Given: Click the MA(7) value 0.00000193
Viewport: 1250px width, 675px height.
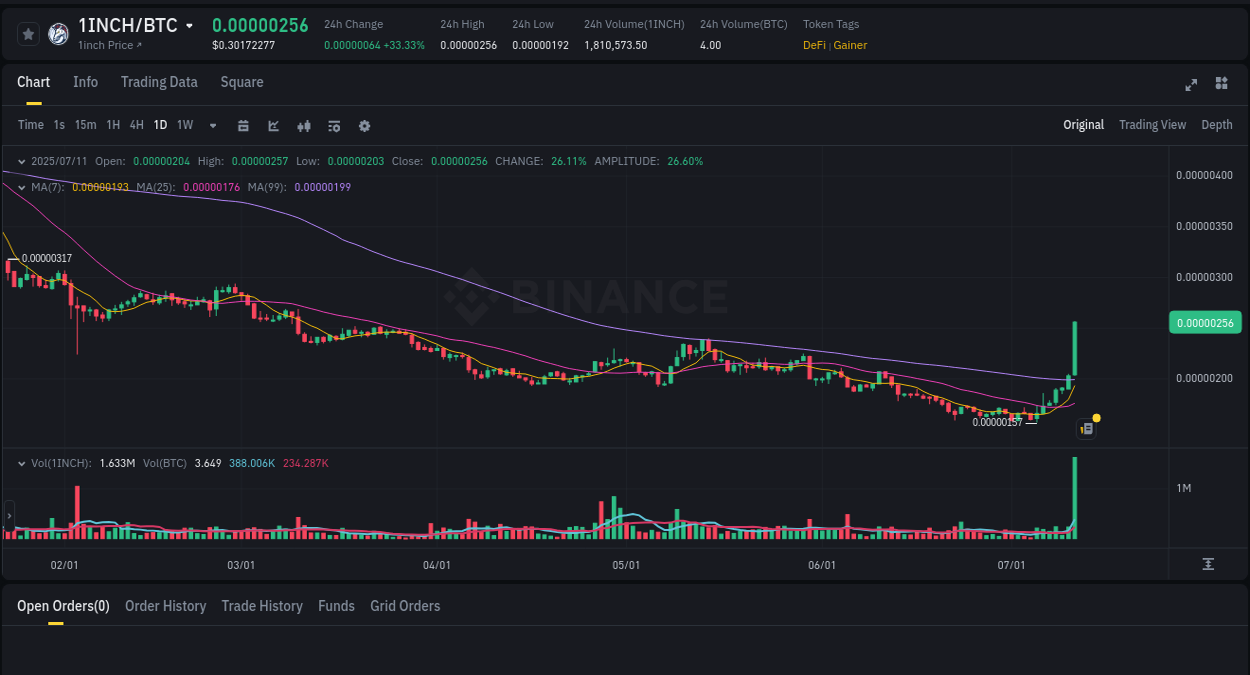Looking at the screenshot, I should click(x=101, y=187).
